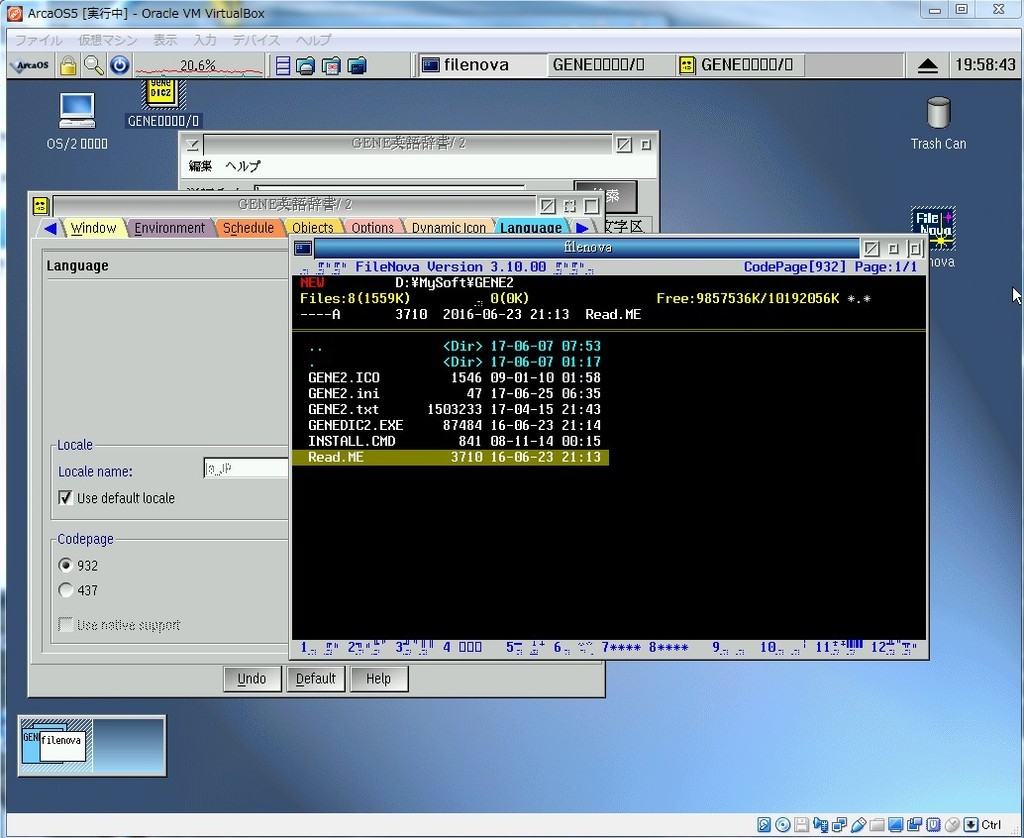1024x838 pixels.
Task: Click the VirtualBox network status icon
Action: coord(839,824)
